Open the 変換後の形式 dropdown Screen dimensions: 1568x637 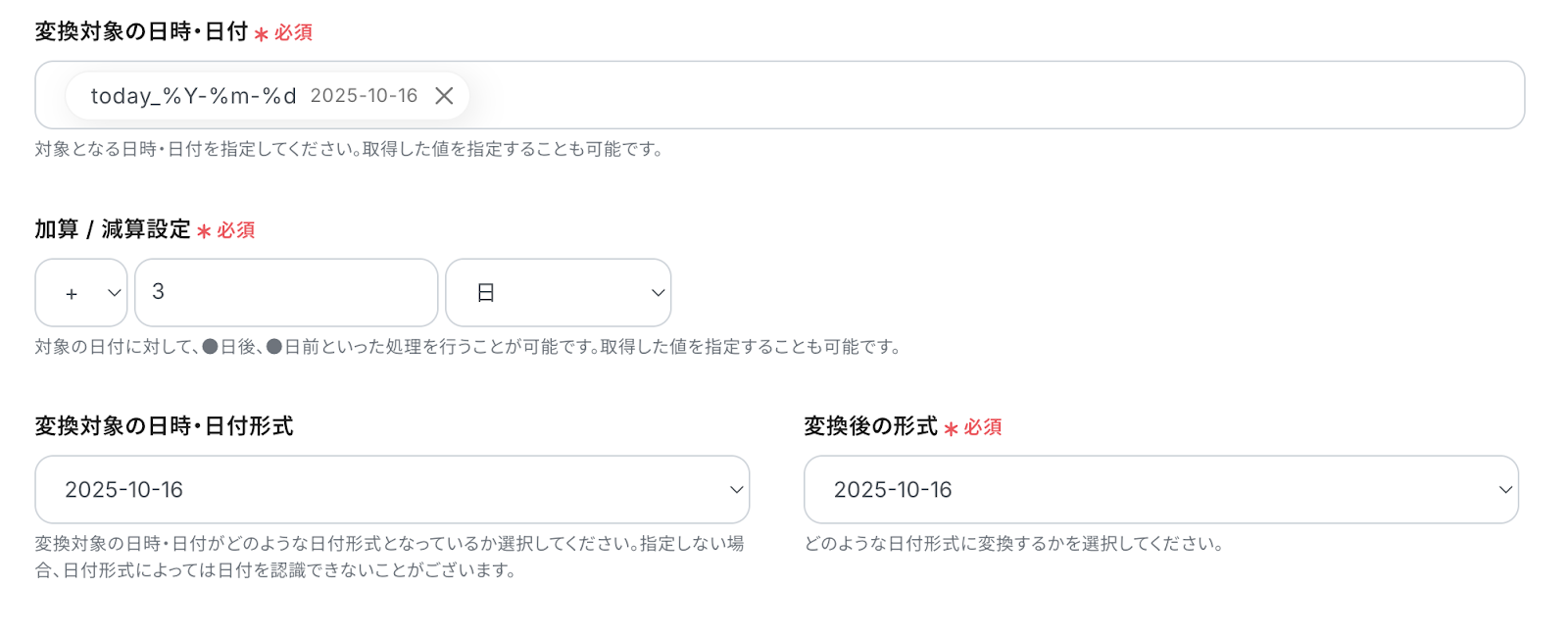[1160, 490]
